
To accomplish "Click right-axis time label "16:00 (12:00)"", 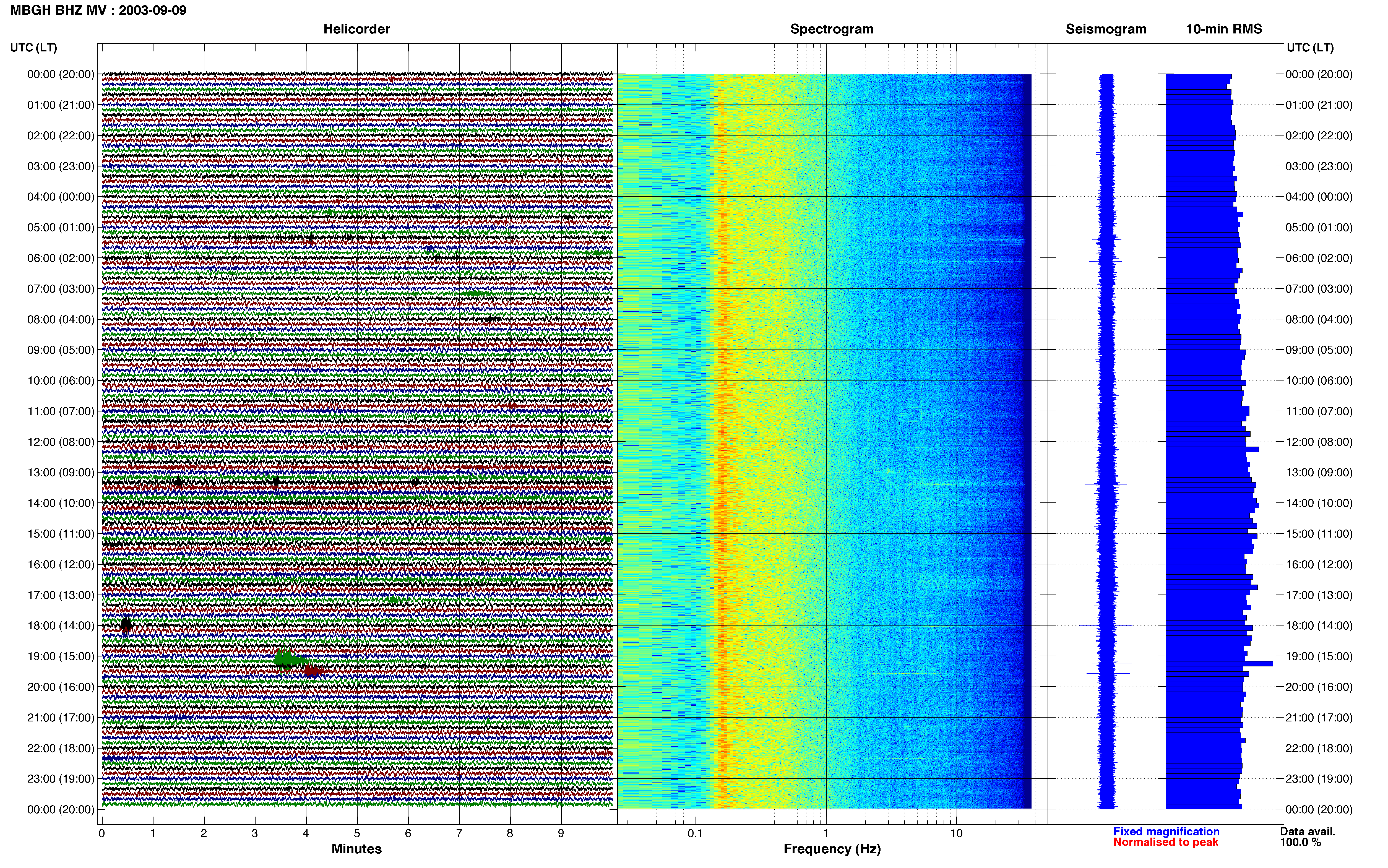I will 1319,564.
